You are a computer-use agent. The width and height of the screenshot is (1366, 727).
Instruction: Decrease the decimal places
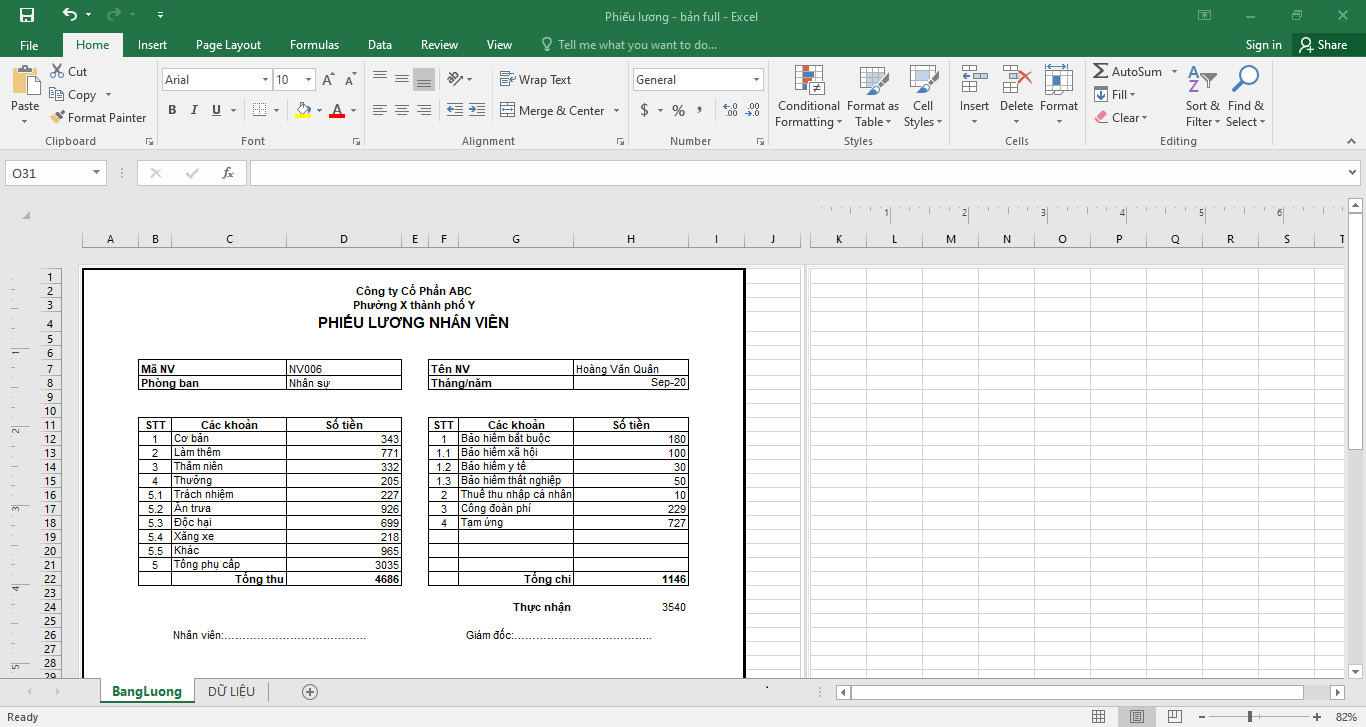click(x=752, y=110)
